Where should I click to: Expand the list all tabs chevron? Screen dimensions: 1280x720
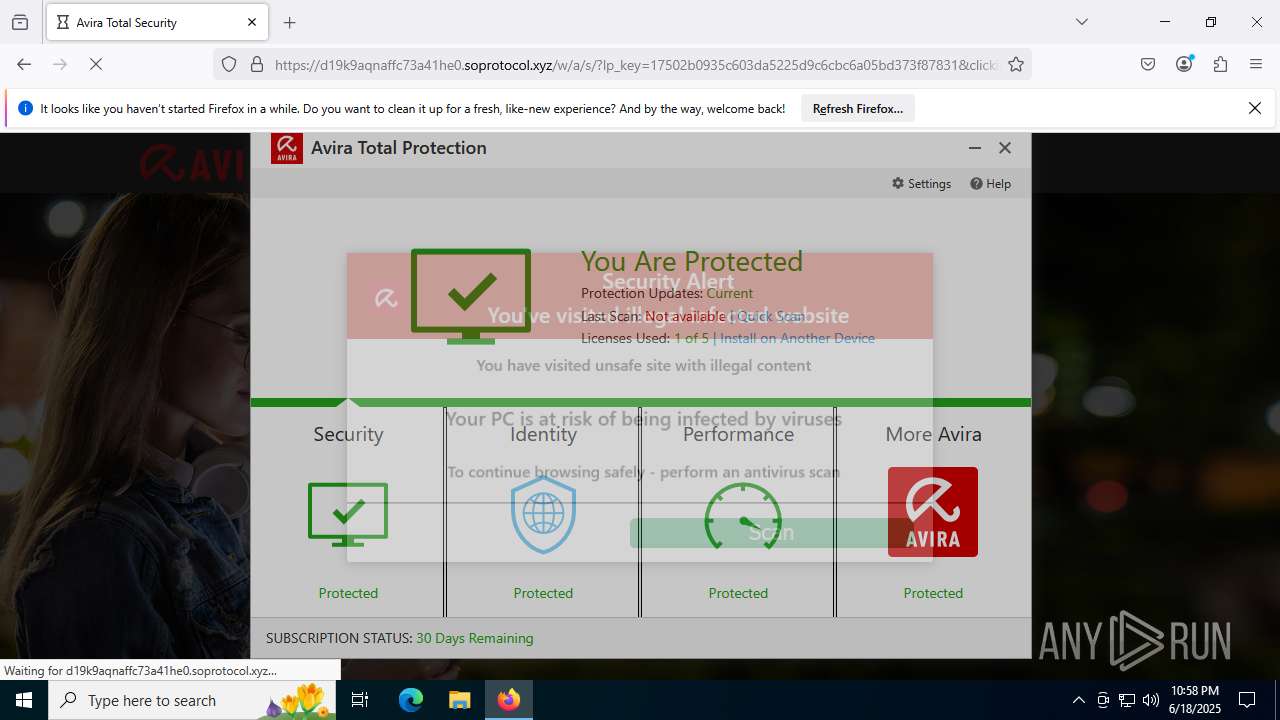pos(1082,22)
